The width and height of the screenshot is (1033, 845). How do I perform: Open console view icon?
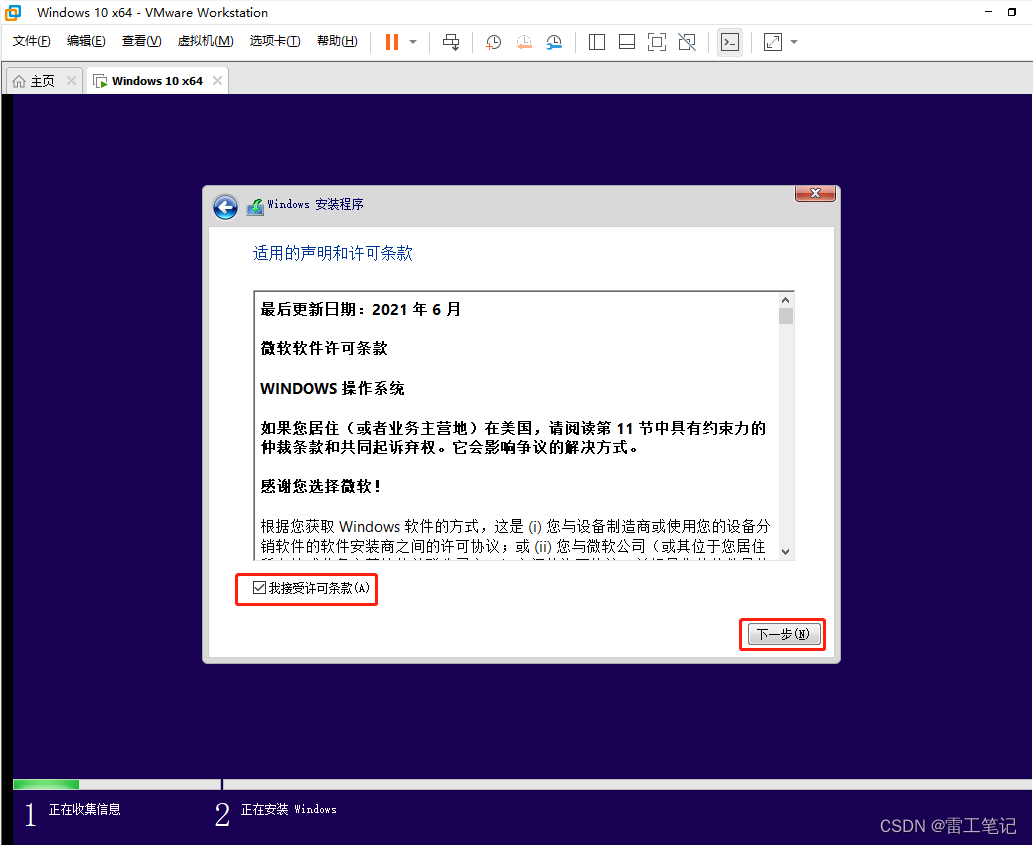[730, 42]
